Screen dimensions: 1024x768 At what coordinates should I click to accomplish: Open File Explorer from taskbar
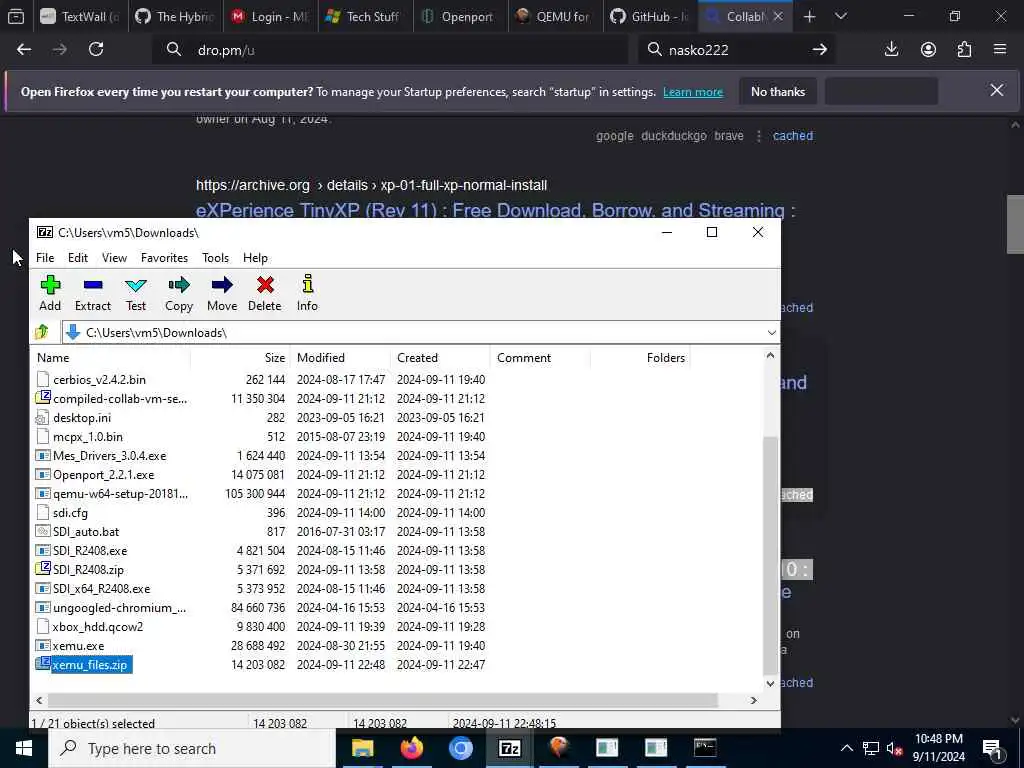point(362,748)
